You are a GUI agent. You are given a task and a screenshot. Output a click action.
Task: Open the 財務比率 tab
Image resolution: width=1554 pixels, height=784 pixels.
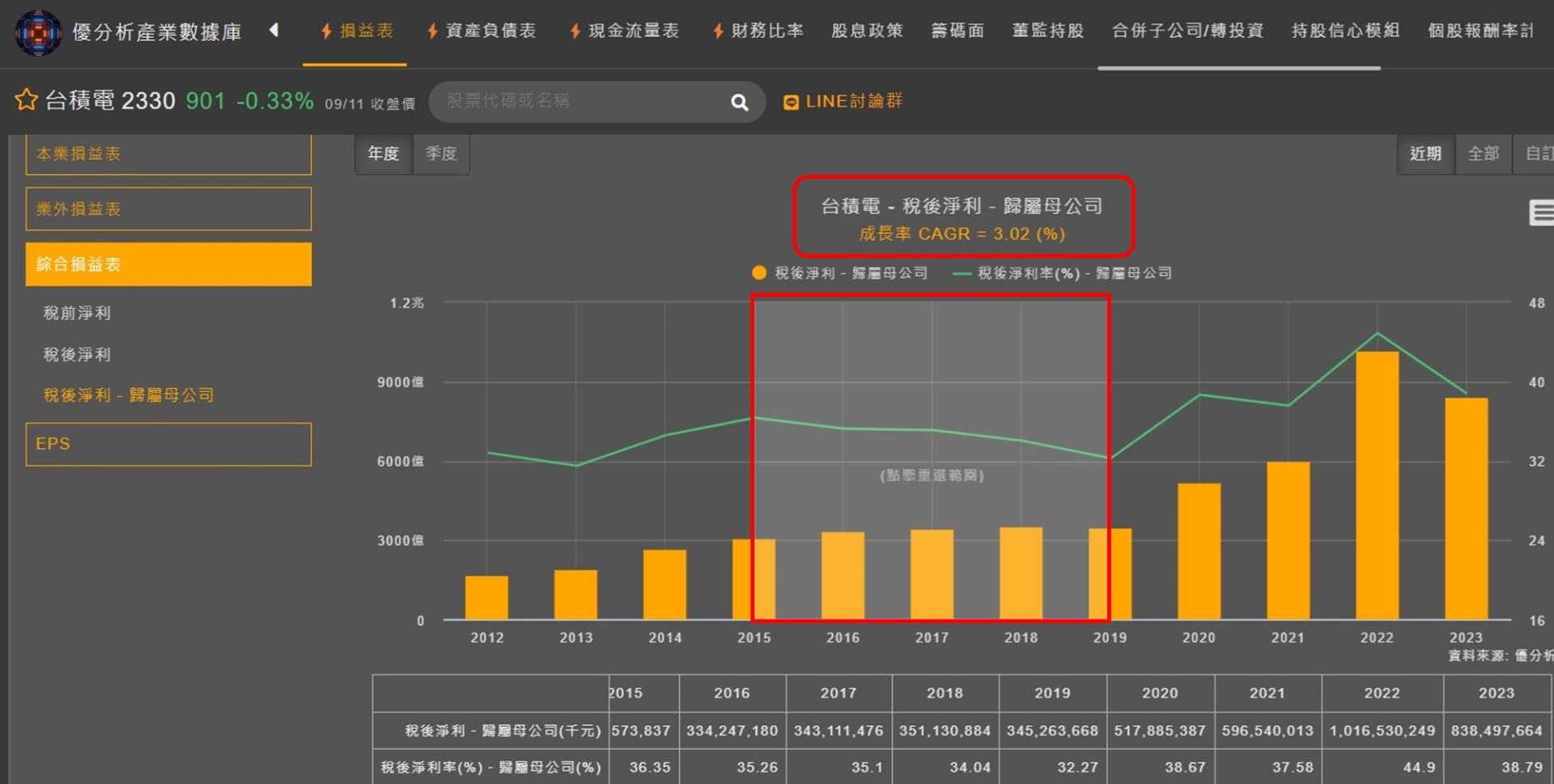(758, 31)
